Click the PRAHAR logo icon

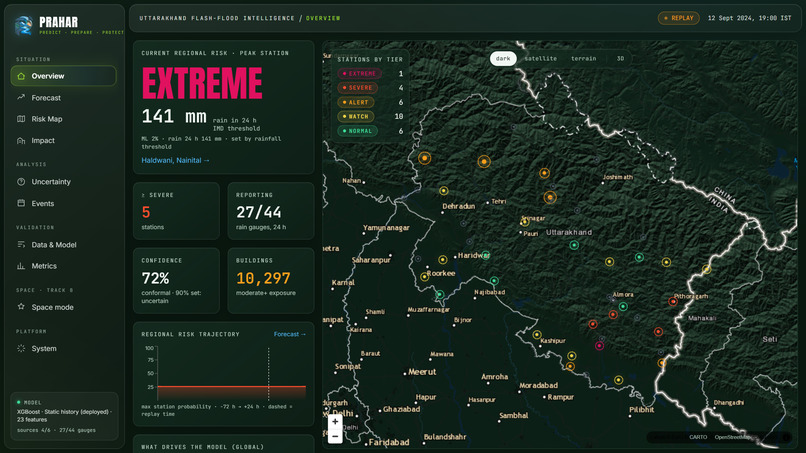point(24,25)
